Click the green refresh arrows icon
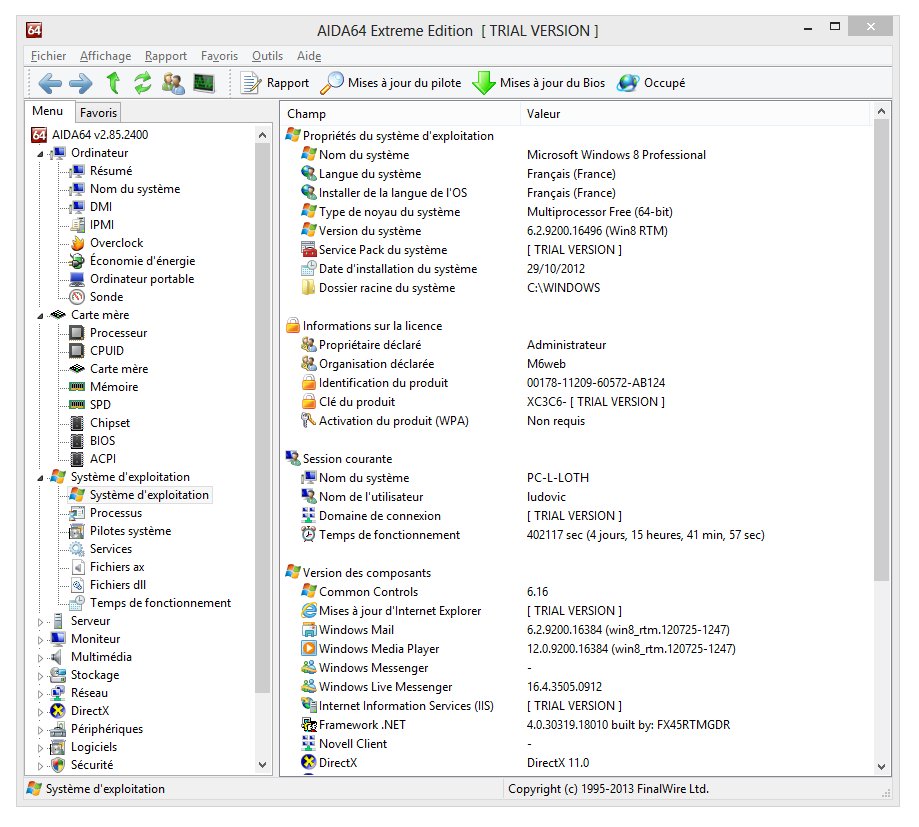This screenshot has width=919, height=827. click(x=142, y=83)
